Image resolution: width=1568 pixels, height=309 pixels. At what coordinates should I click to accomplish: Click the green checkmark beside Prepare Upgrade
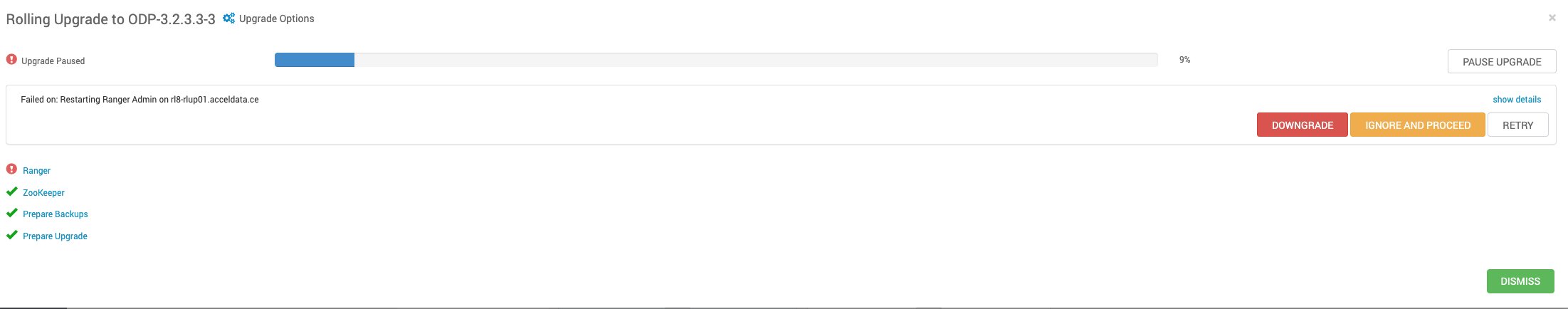pos(11,235)
